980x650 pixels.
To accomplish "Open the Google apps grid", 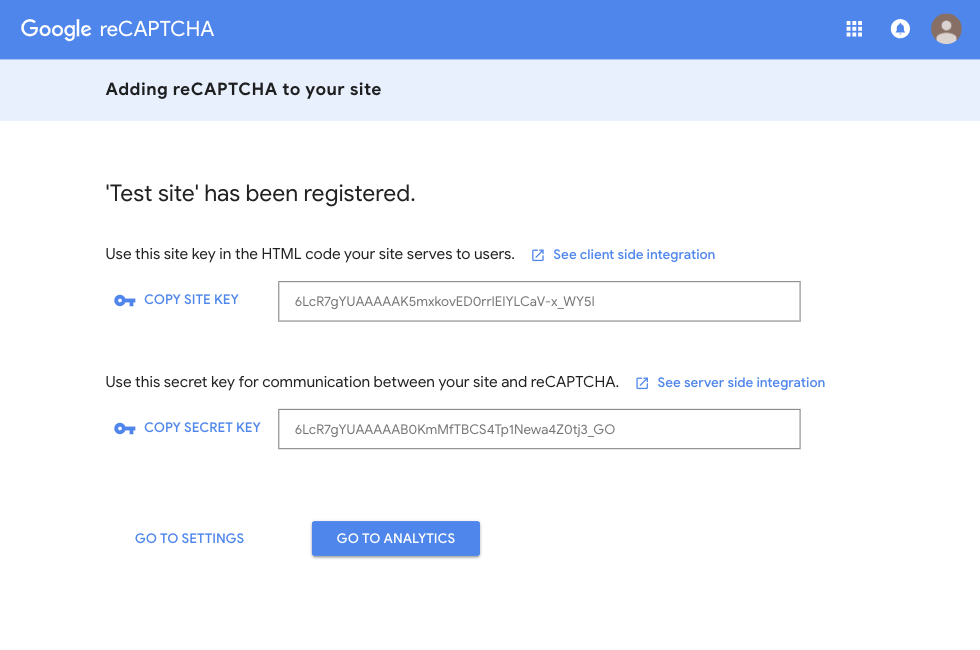I will (x=854, y=29).
